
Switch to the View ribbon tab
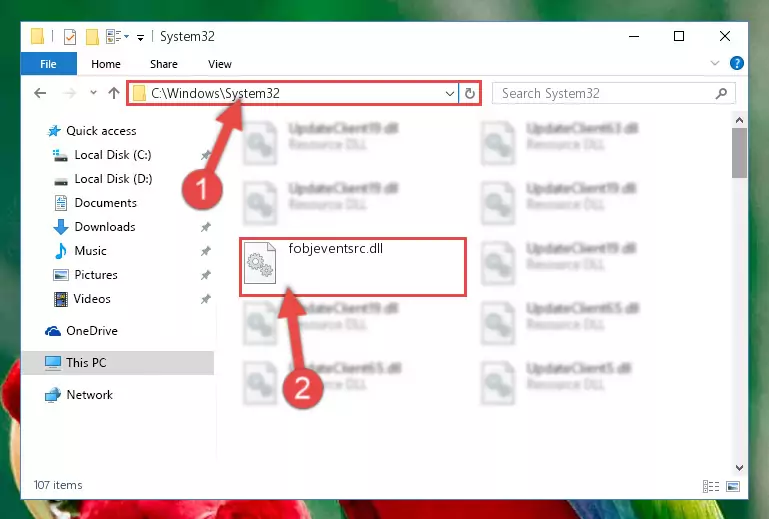(219, 64)
